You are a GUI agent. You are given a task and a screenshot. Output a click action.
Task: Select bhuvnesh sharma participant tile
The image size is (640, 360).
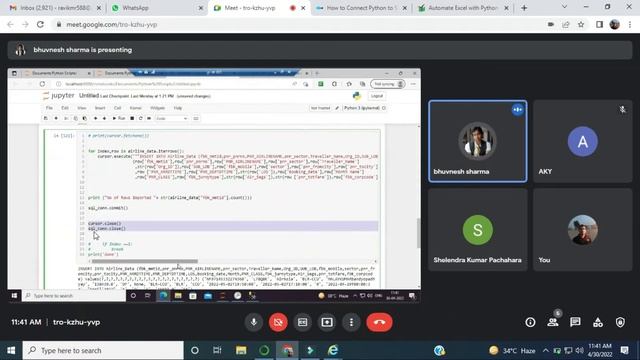click(478, 141)
